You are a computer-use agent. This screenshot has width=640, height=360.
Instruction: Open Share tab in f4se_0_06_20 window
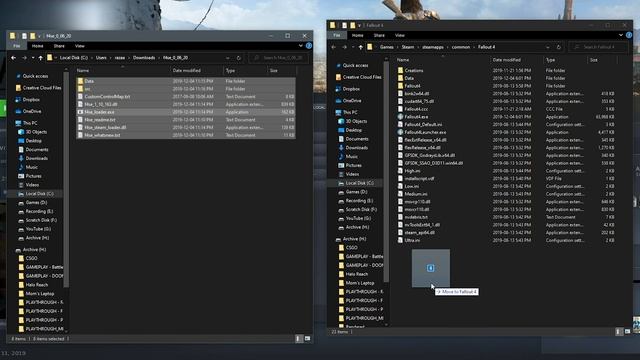pos(59,46)
